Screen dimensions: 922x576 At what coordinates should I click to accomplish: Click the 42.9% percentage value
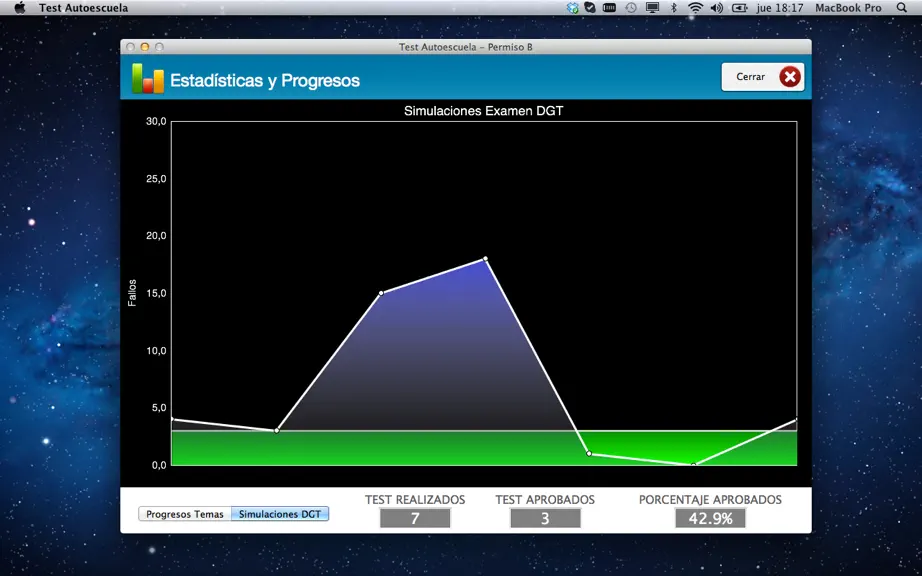tap(710, 518)
